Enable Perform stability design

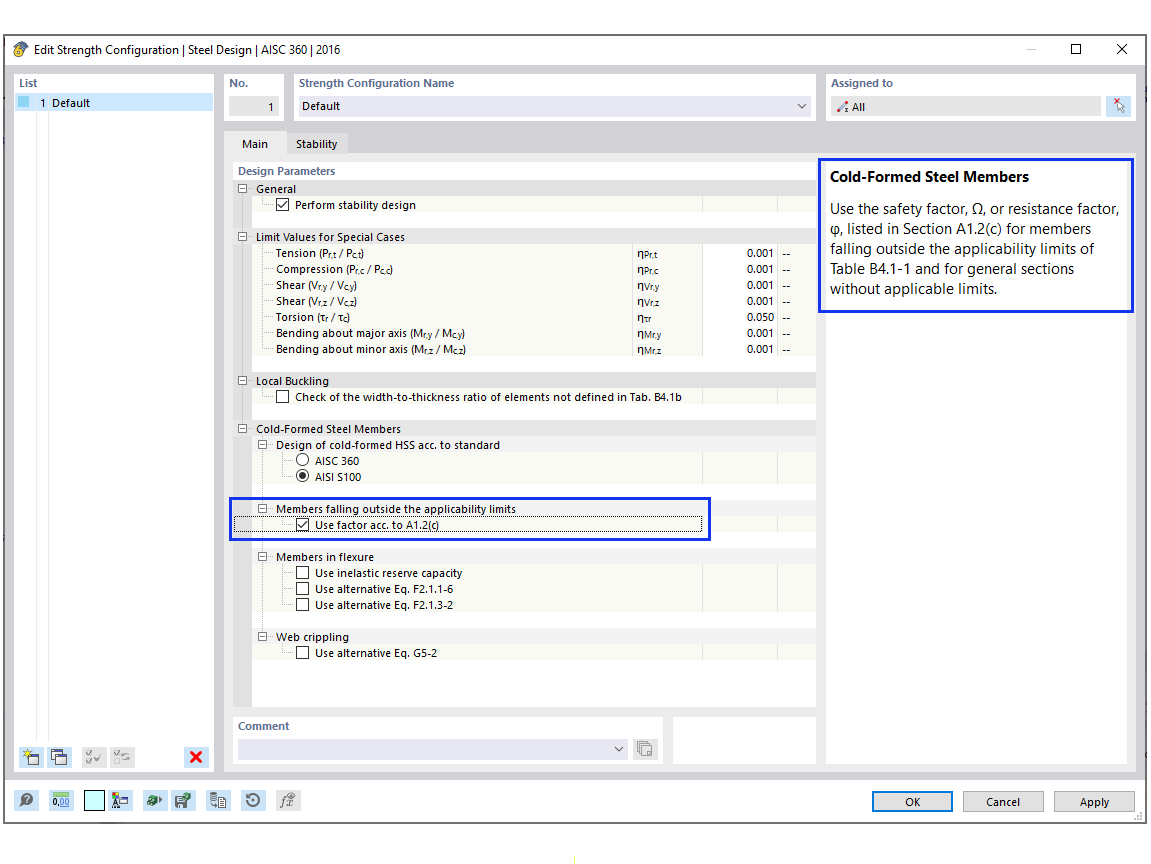point(283,205)
